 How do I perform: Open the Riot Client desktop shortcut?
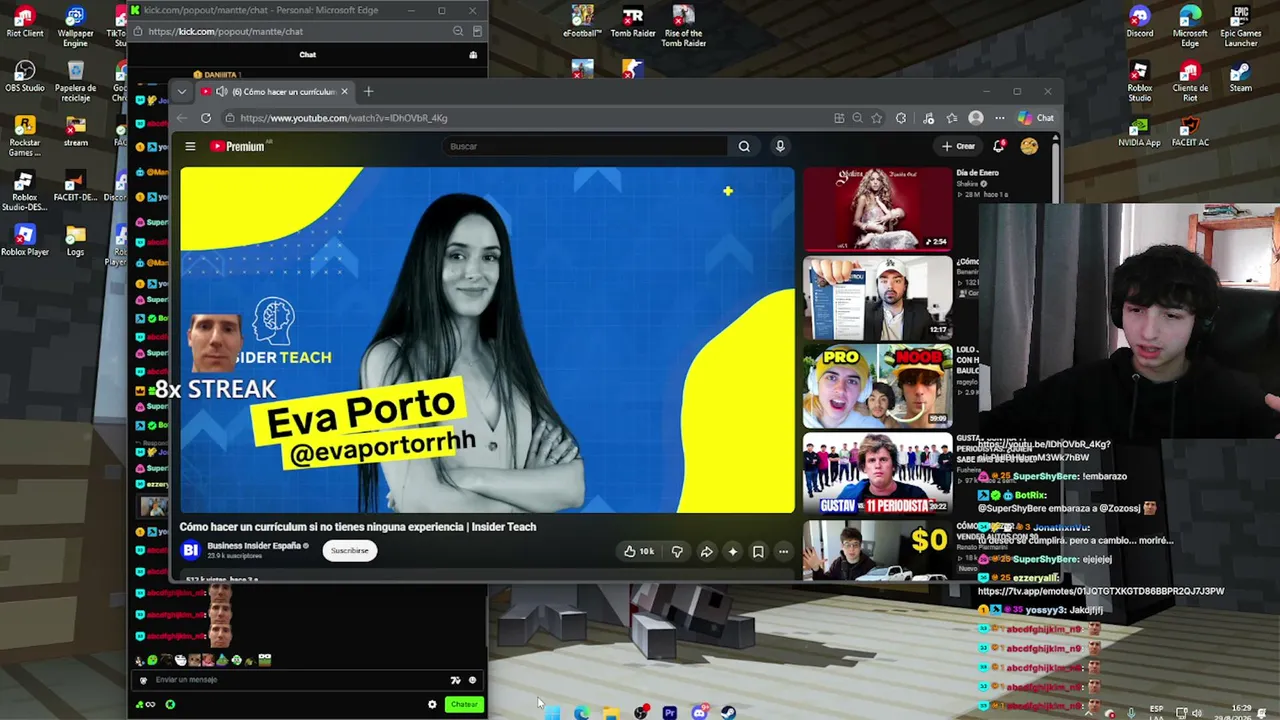click(25, 21)
